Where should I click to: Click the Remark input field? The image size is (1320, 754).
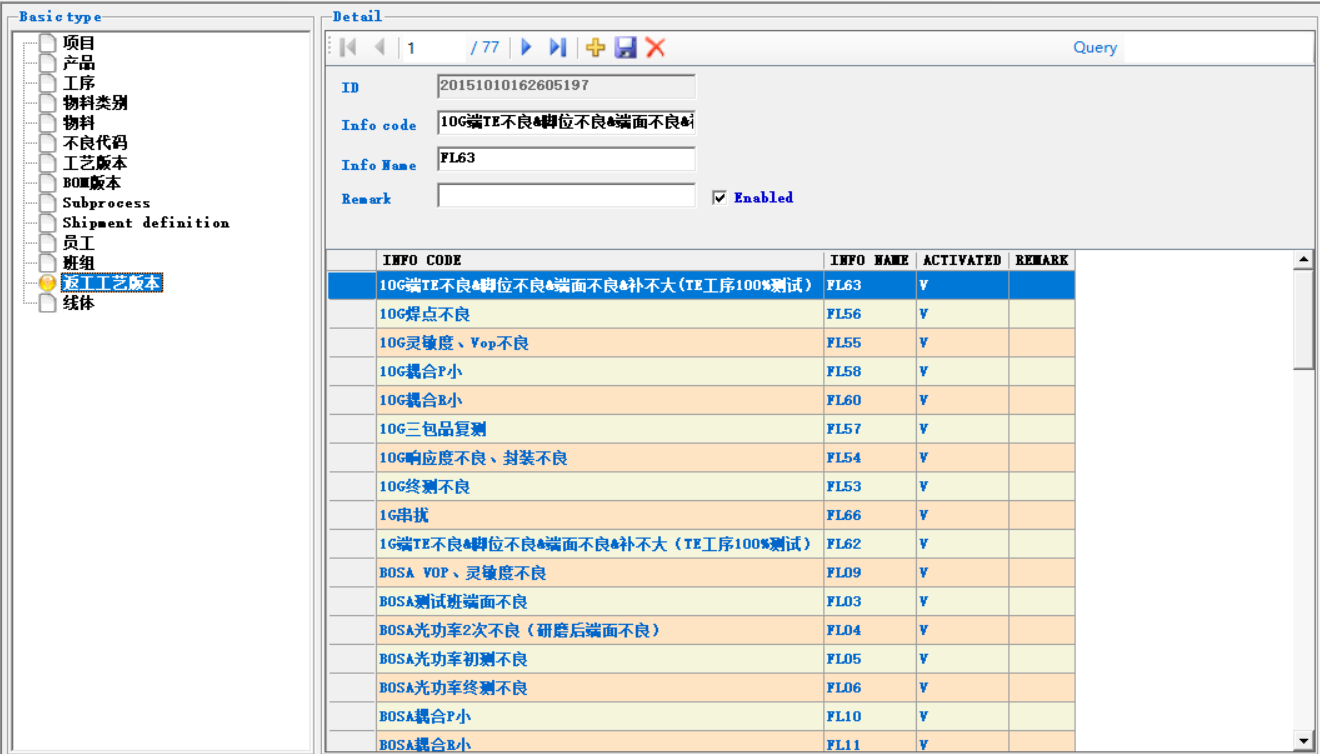566,196
